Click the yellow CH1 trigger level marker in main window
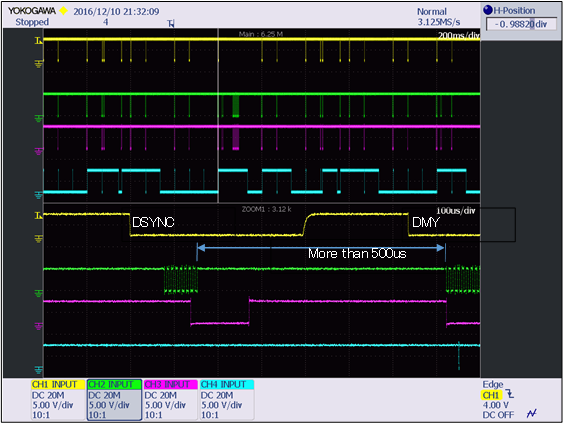 tap(38, 41)
